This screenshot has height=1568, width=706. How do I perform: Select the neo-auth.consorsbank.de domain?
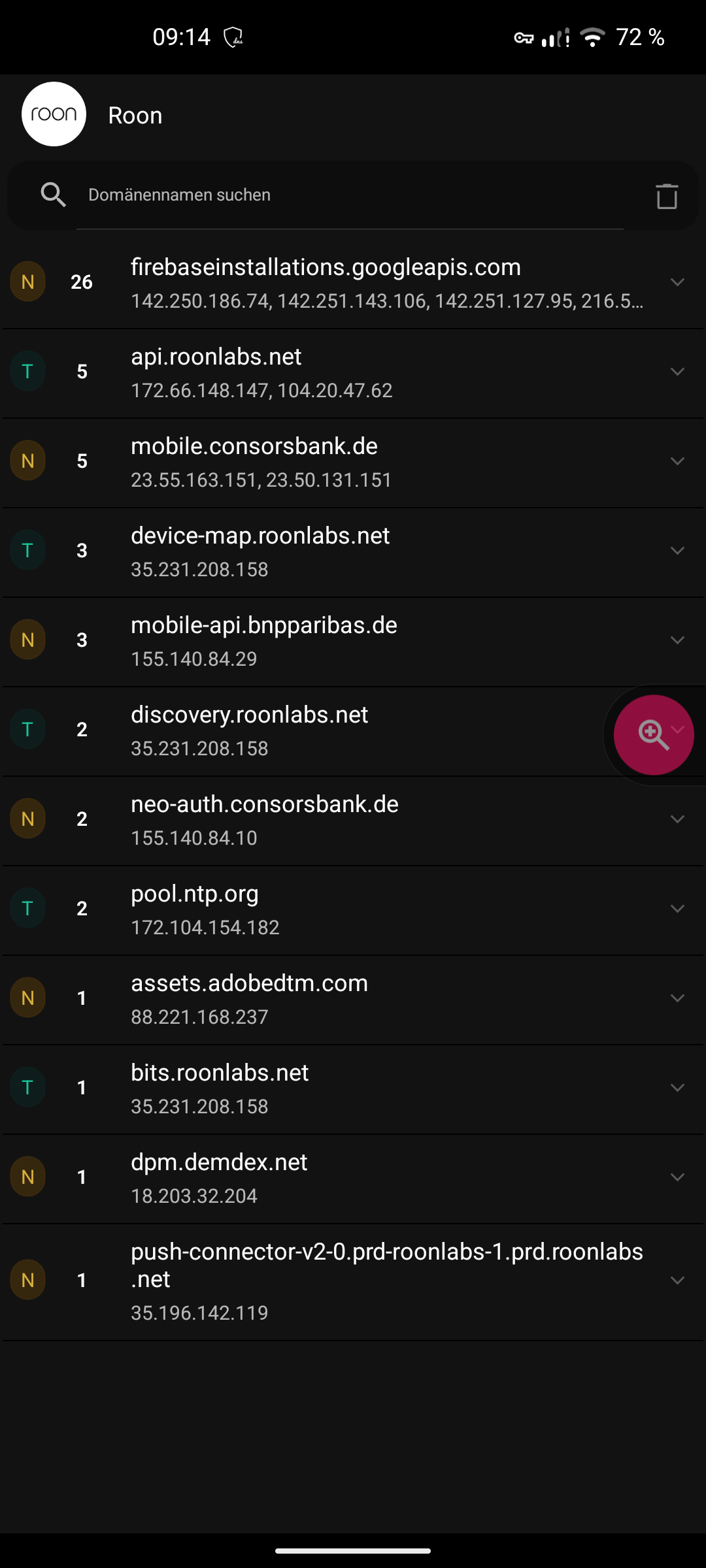[264, 819]
